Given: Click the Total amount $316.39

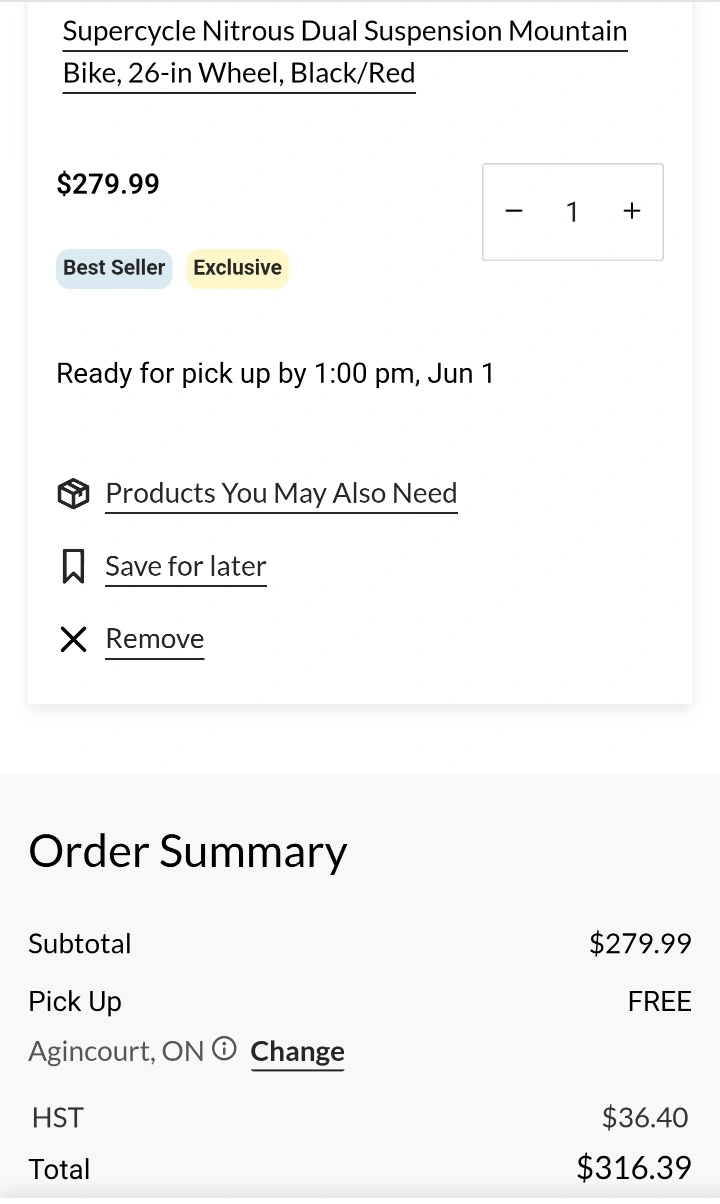Looking at the screenshot, I should click(634, 1167).
